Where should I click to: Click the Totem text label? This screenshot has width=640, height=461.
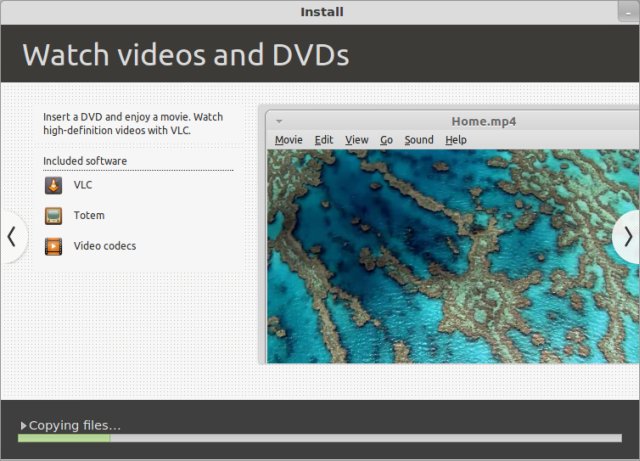click(x=89, y=215)
